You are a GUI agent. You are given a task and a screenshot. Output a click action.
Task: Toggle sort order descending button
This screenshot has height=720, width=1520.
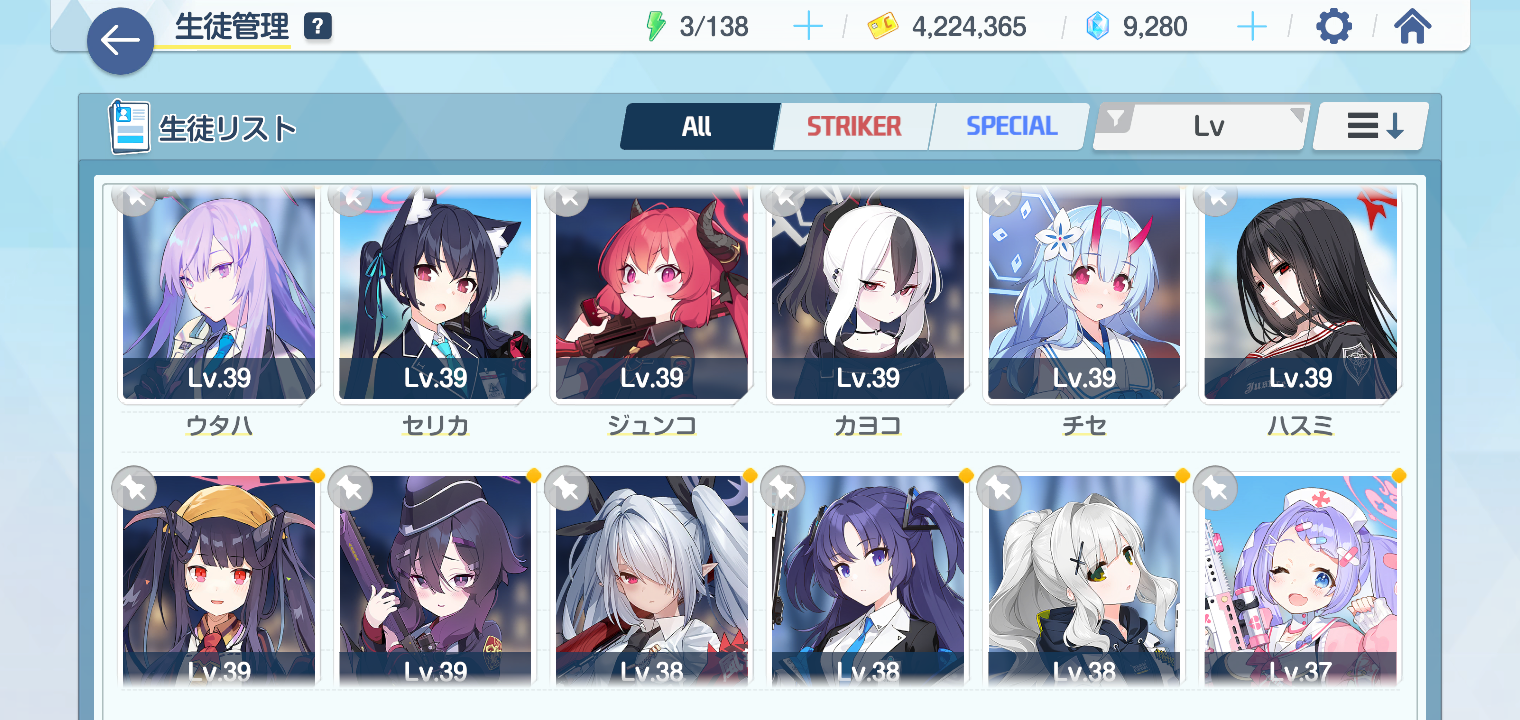(1372, 126)
